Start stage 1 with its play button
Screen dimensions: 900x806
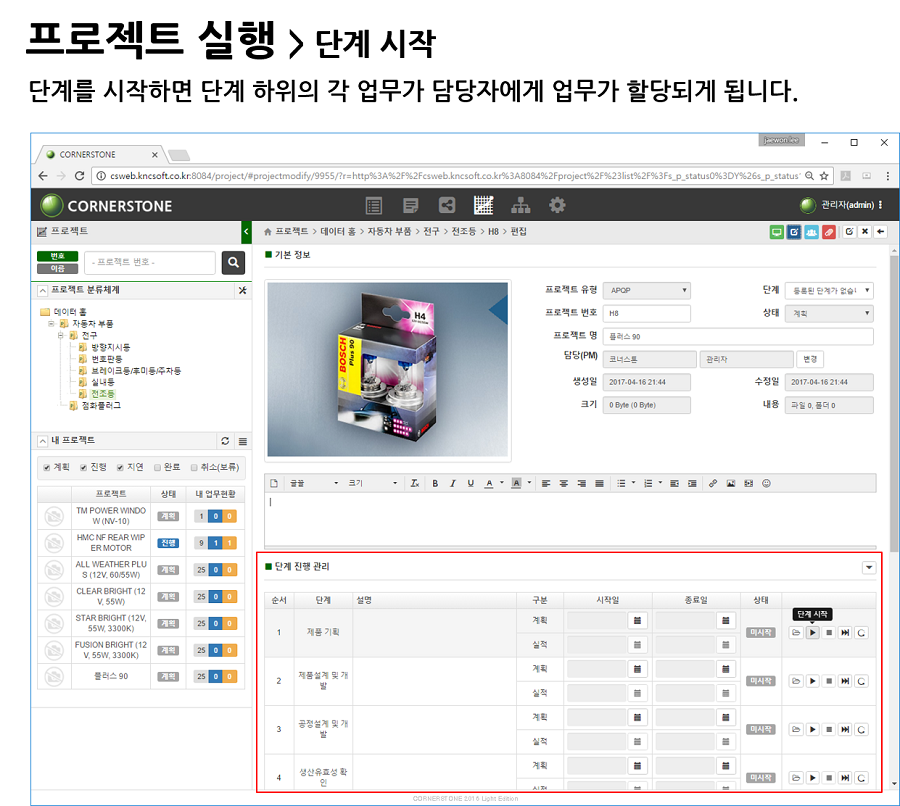(812, 633)
